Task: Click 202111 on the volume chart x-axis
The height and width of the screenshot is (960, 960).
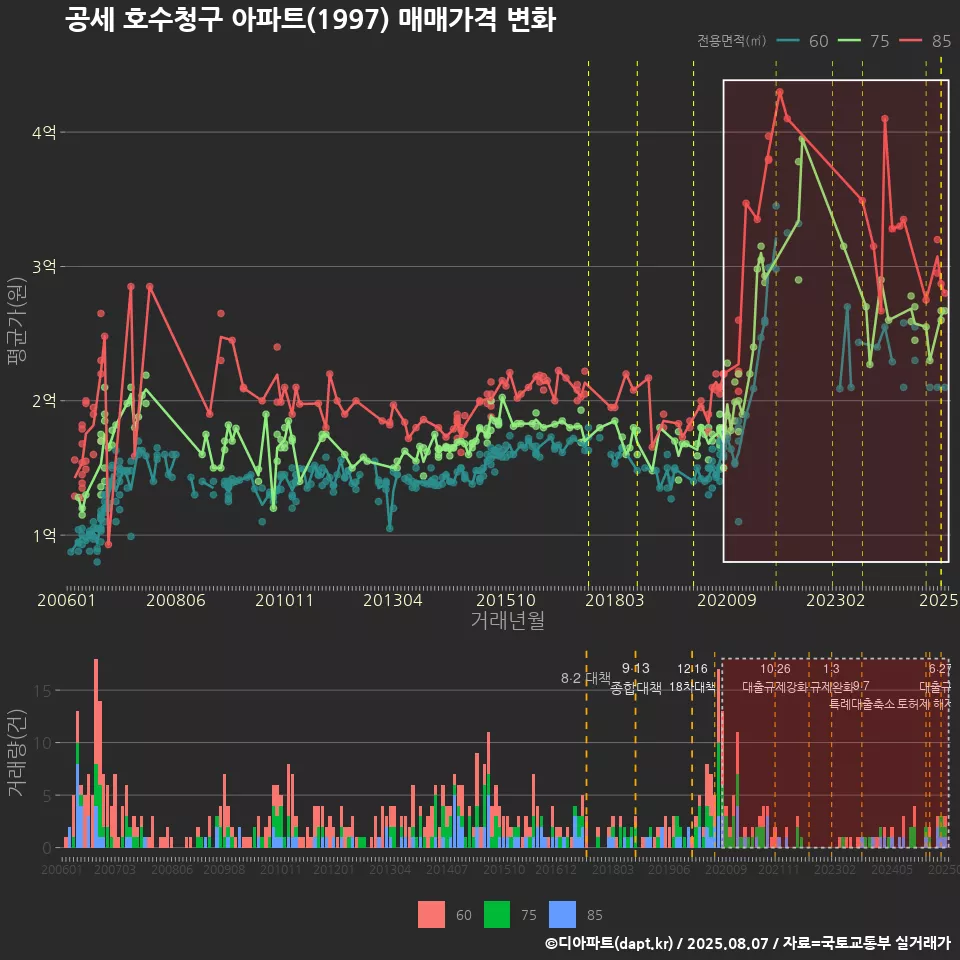Action: point(779,869)
